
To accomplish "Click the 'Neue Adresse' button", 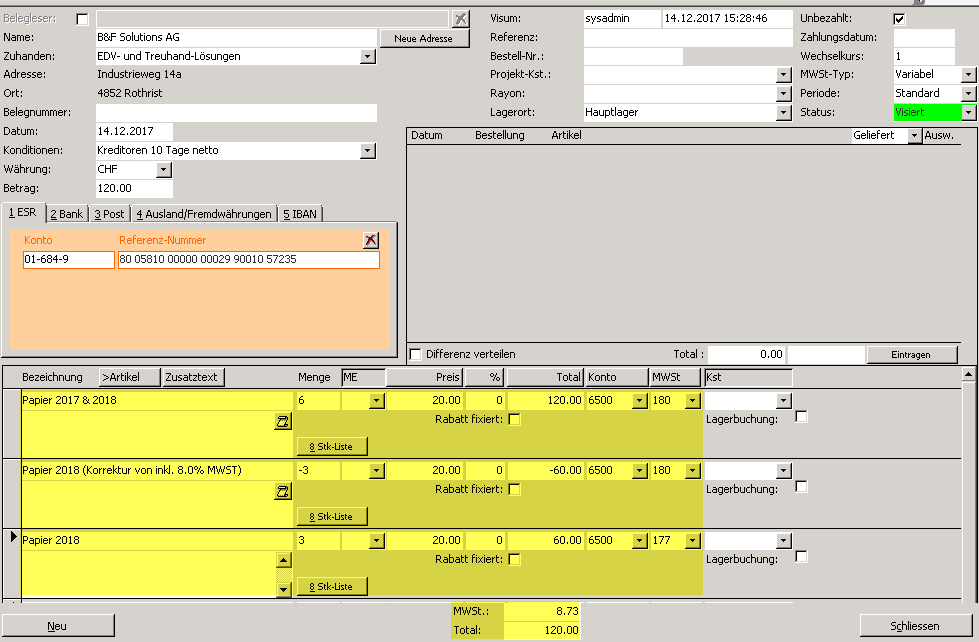I will coord(424,38).
